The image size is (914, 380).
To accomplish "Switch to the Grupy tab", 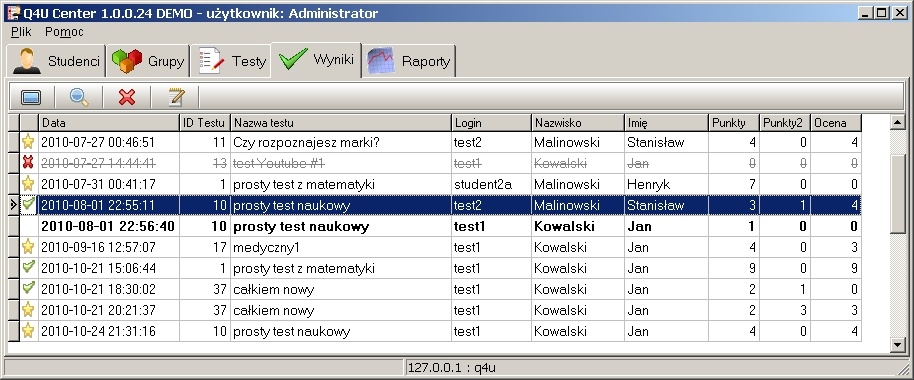I will click(x=148, y=61).
